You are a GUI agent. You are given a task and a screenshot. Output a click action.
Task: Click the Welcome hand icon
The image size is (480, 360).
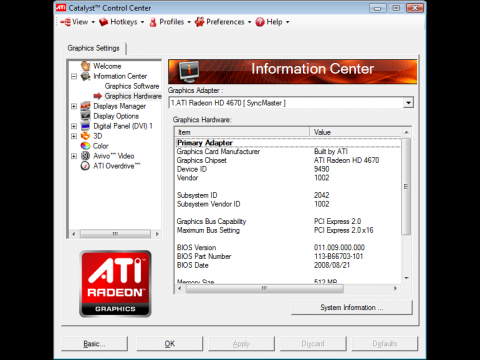[x=86, y=66]
